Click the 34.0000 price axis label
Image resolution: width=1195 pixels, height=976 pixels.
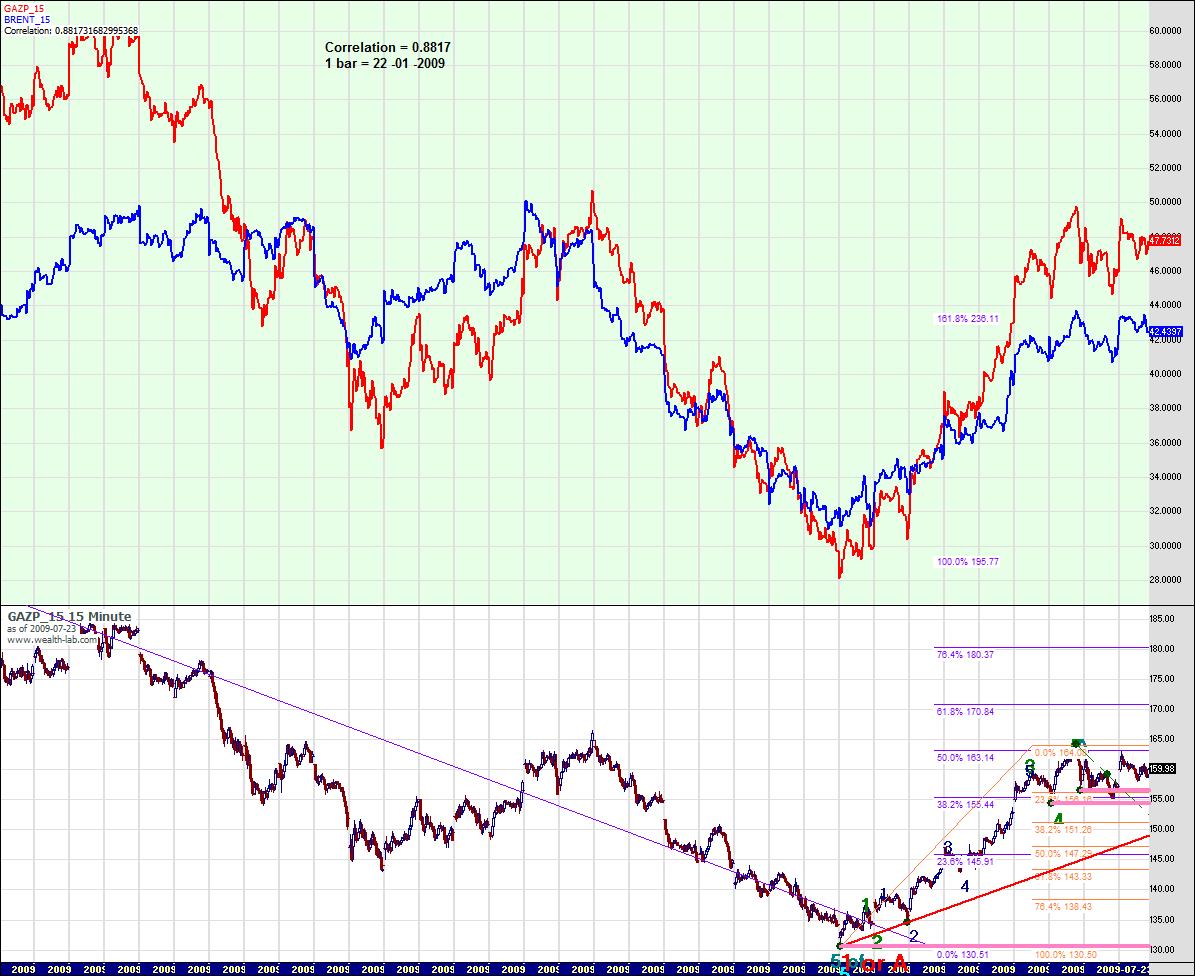point(1165,477)
